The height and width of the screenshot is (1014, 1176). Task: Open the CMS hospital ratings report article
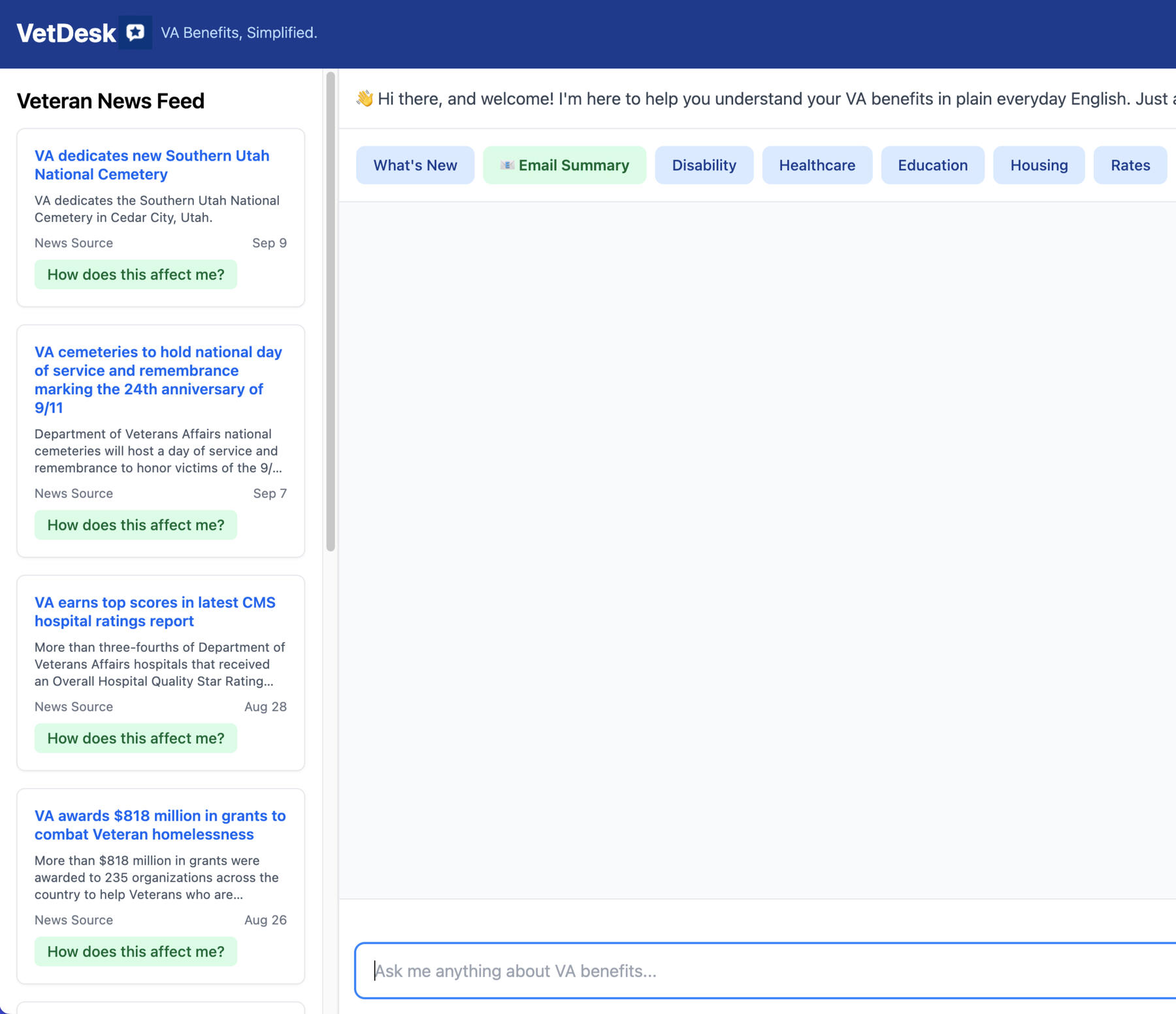[155, 612]
